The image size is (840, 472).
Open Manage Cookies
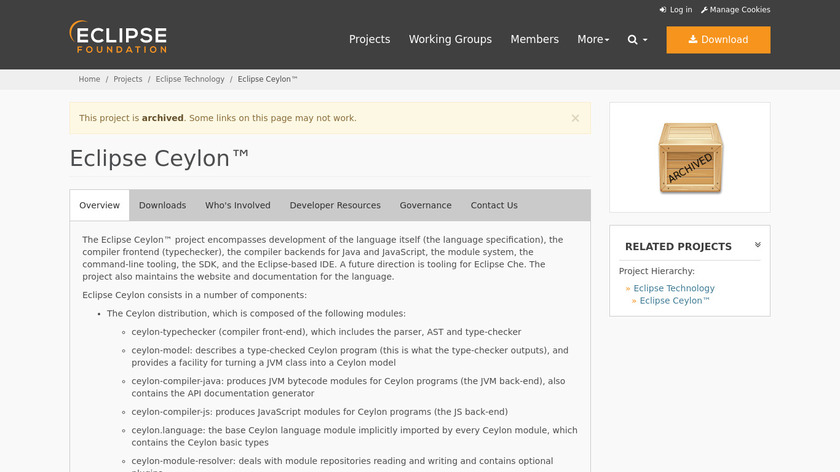pyautogui.click(x=735, y=10)
